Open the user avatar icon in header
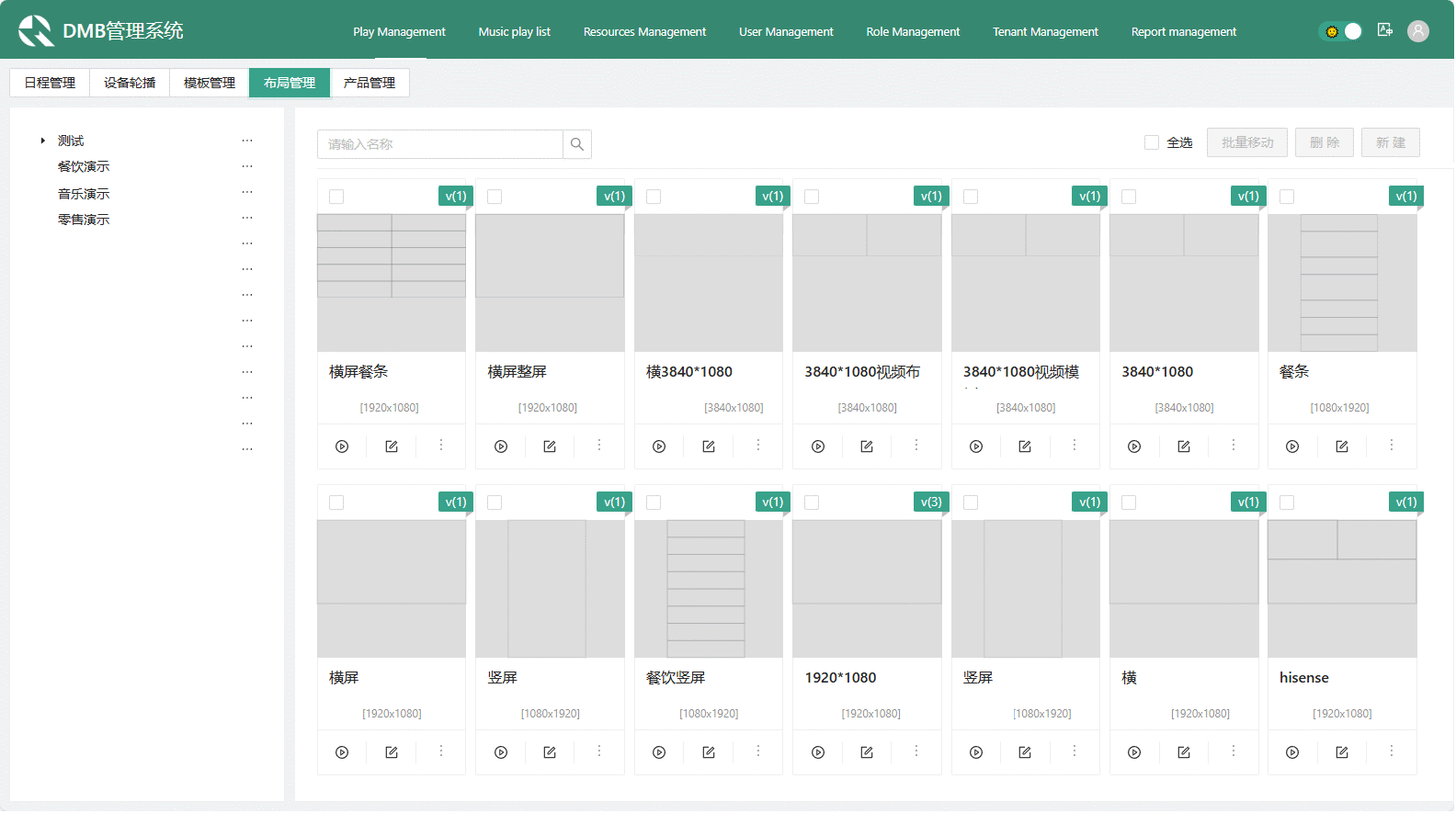The image size is (1456, 813). [1418, 31]
